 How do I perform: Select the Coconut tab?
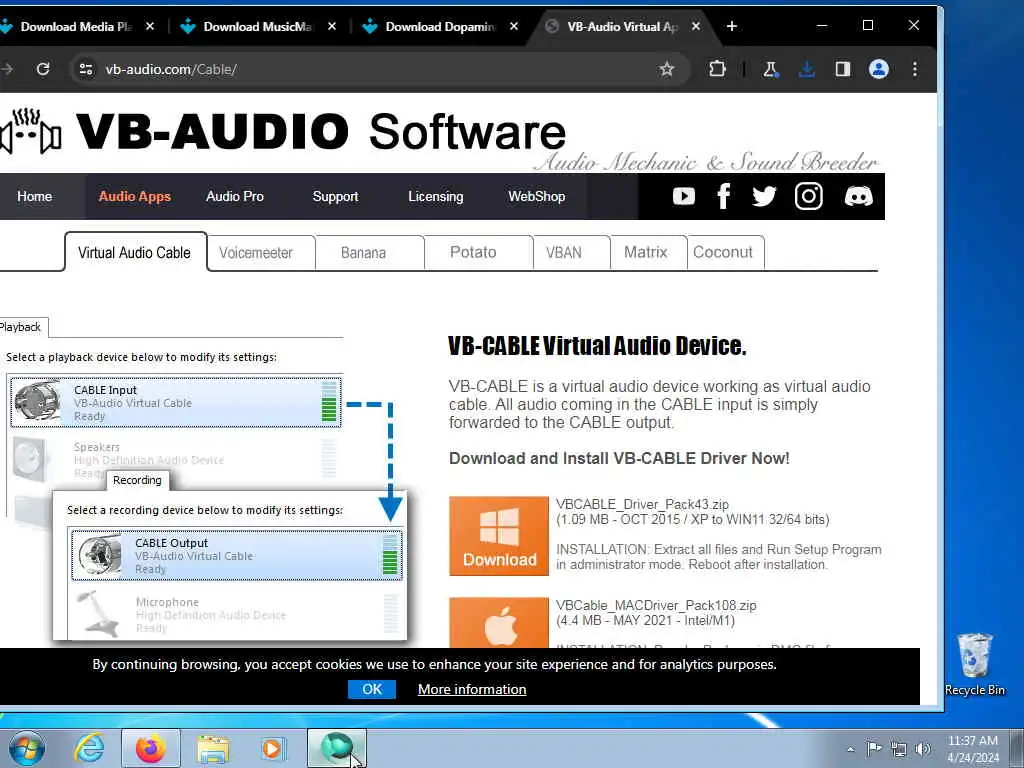tap(726, 253)
